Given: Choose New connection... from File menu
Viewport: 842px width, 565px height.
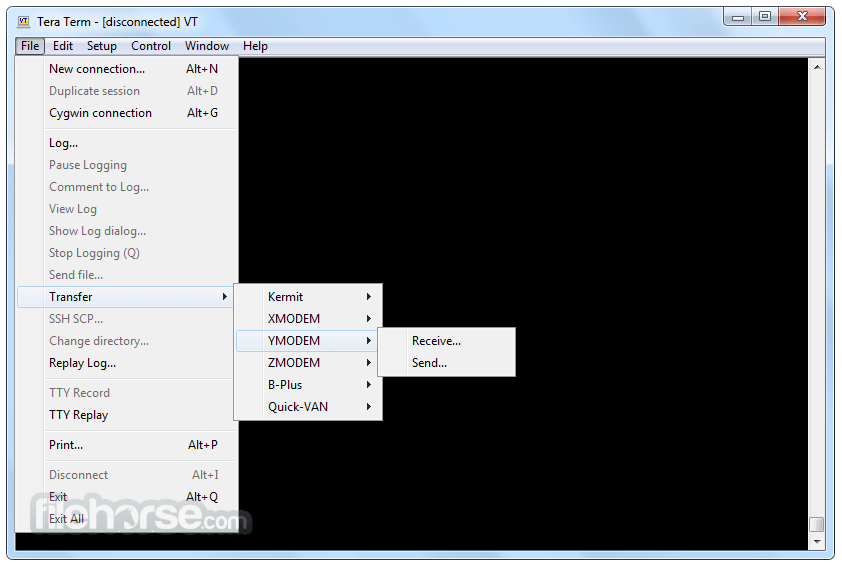Looking at the screenshot, I should point(127,69).
